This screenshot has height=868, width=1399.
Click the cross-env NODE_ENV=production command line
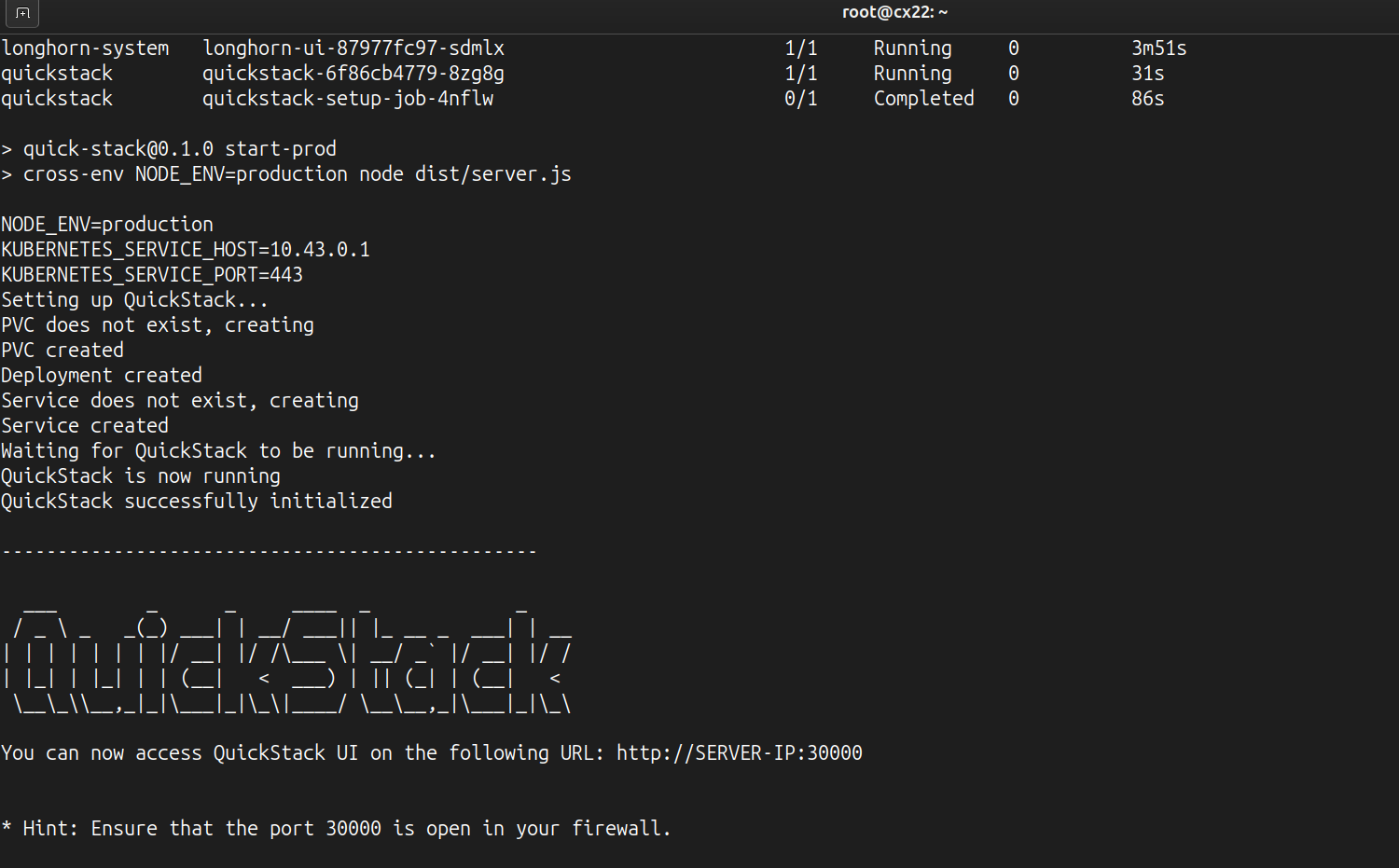(x=286, y=174)
